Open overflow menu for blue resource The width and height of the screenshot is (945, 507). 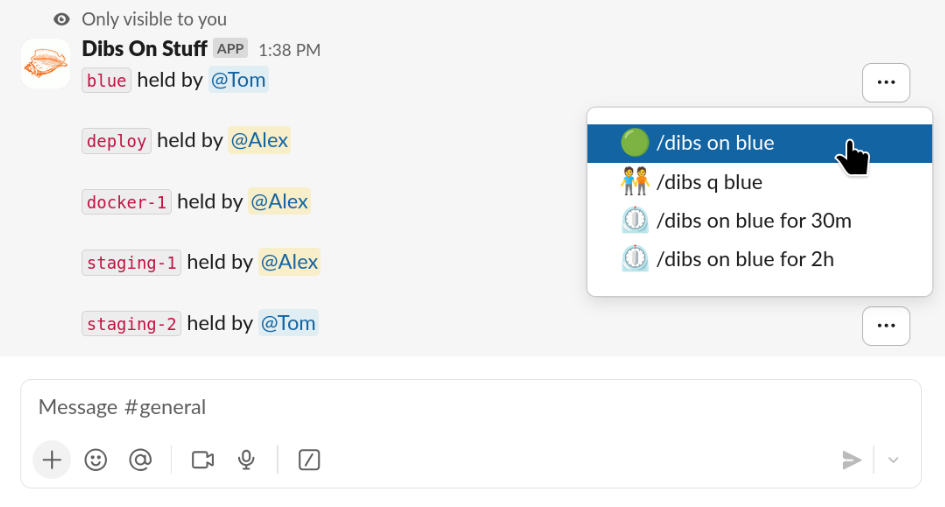coord(886,83)
